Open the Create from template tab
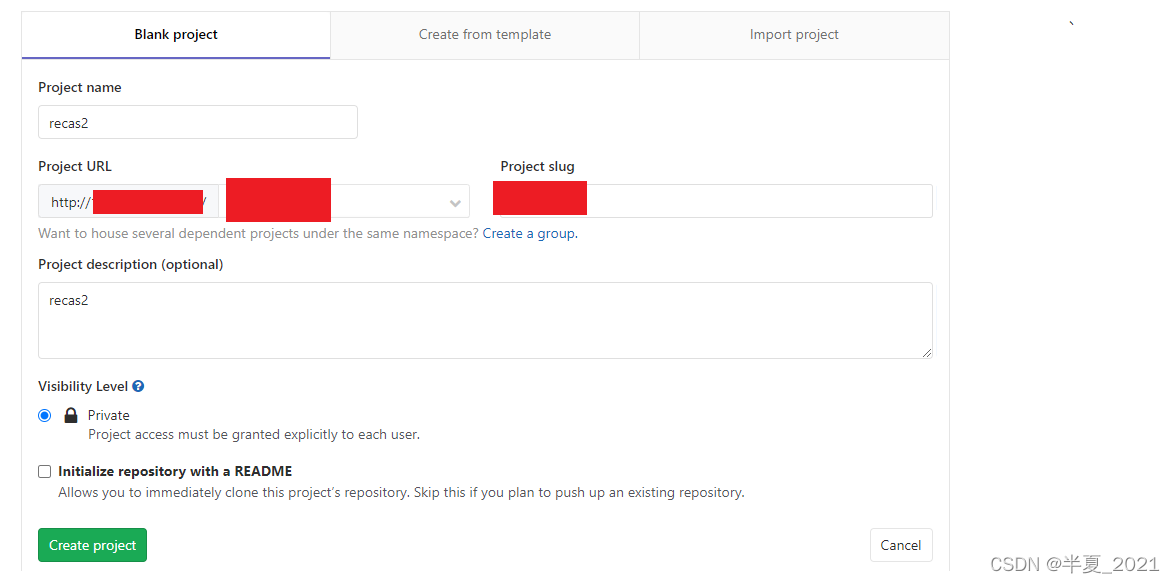 (x=485, y=34)
